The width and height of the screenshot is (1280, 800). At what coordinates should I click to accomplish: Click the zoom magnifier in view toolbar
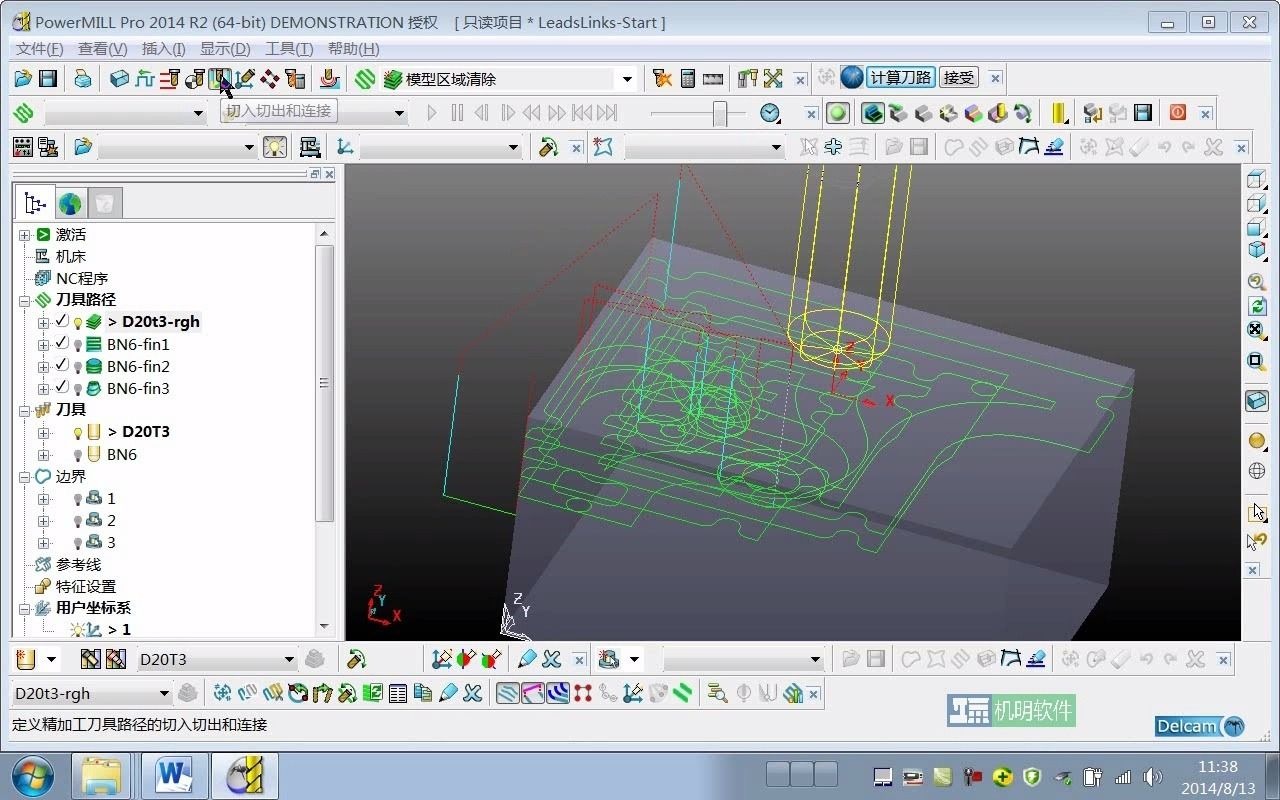tap(1257, 282)
